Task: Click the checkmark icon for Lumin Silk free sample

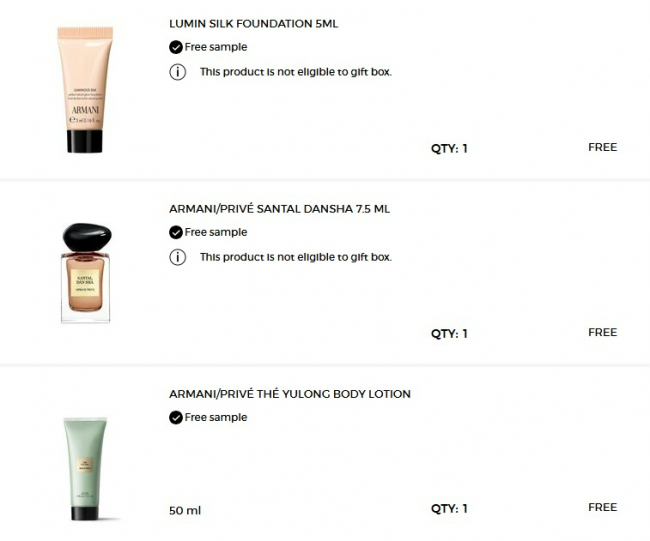Action: click(176, 47)
